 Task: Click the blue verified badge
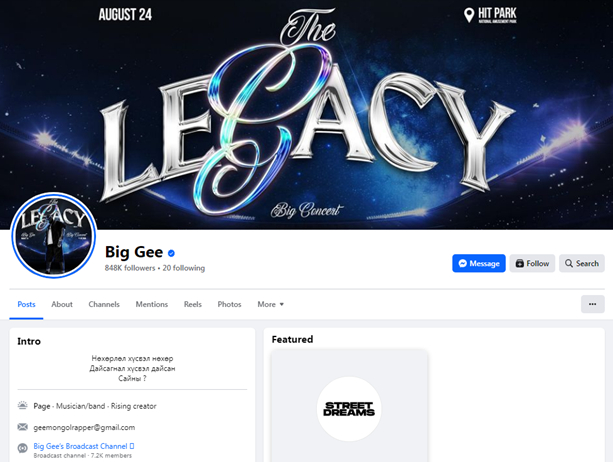pos(171,253)
